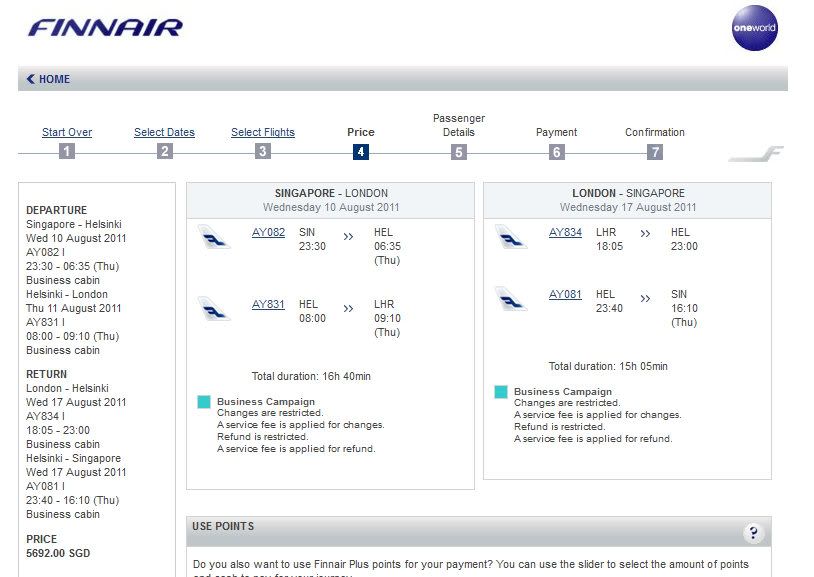Viewport: 814px width, 577px height.
Task: Open flight AY082 details
Action: 268,233
